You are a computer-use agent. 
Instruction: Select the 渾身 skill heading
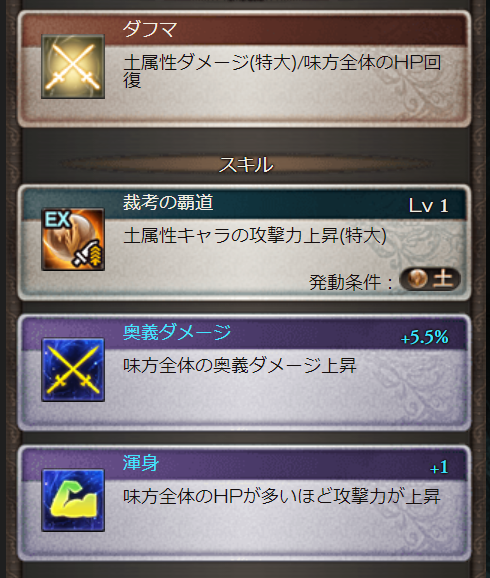pos(141,463)
